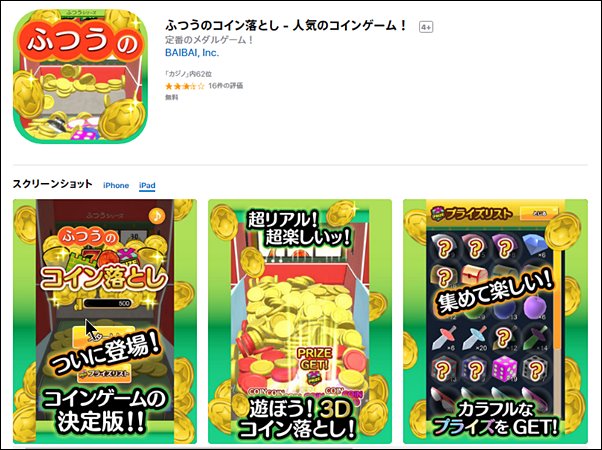Open the third プライズリスト screenshot
This screenshot has height=450, width=602.
click(x=495, y=321)
